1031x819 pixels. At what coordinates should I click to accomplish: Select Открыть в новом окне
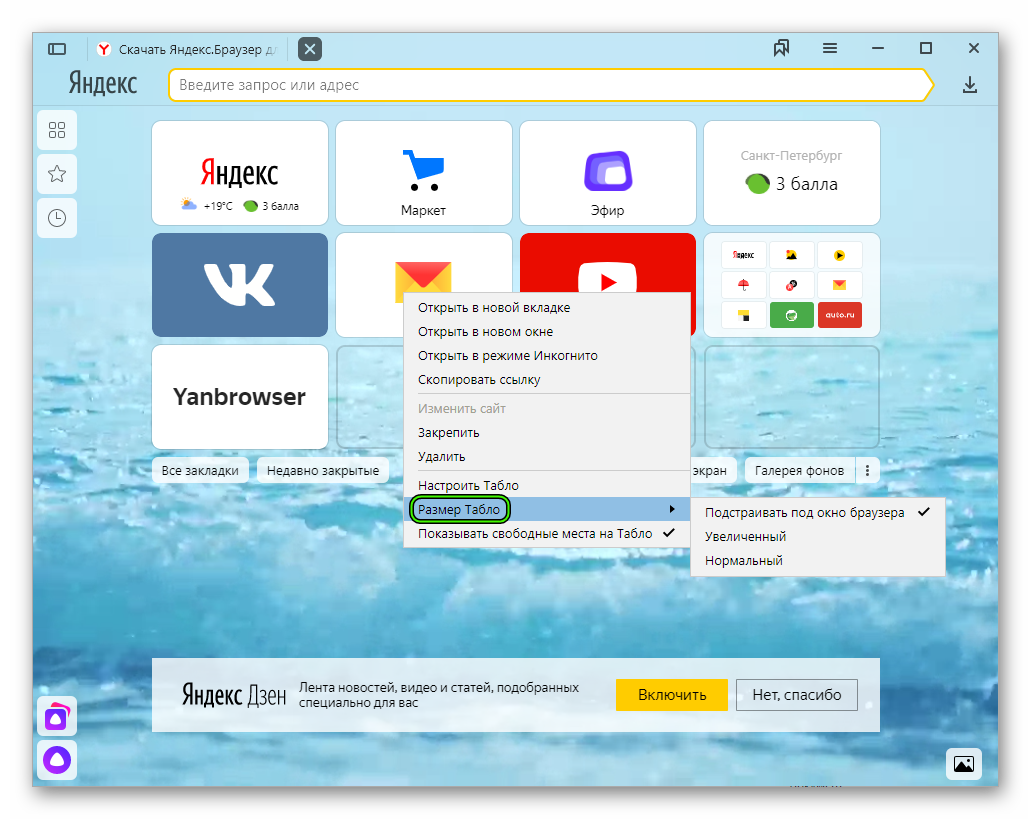[x=546, y=332]
